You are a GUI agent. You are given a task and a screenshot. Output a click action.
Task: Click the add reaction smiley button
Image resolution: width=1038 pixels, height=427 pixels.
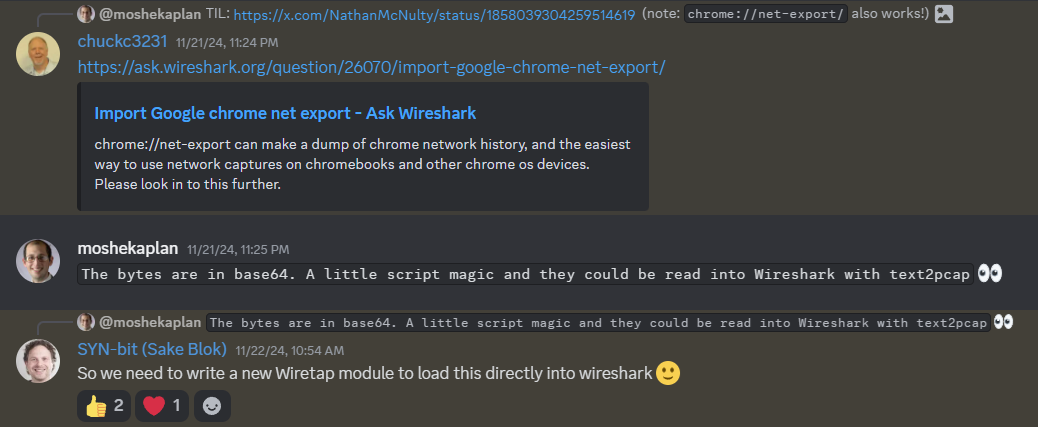212,406
